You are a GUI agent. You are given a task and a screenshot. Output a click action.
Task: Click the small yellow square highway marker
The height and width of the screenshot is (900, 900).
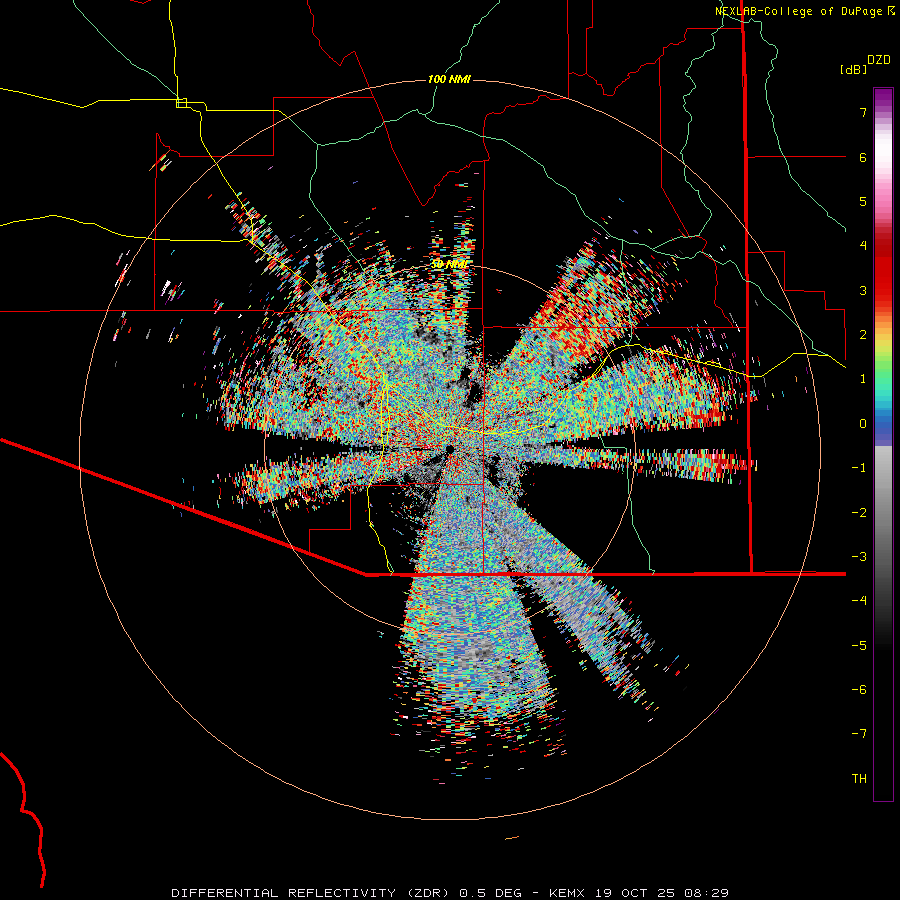click(181, 103)
